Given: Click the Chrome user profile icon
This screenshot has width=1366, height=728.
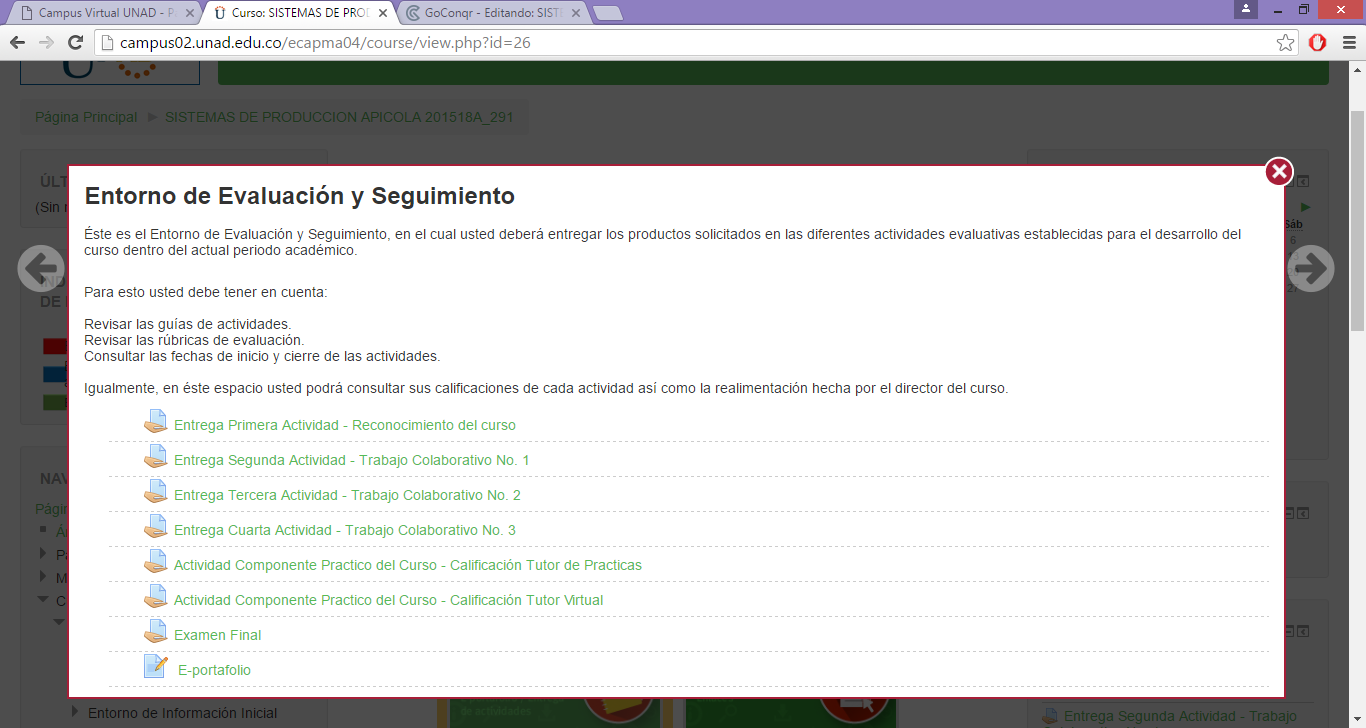Looking at the screenshot, I should tap(1245, 9).
